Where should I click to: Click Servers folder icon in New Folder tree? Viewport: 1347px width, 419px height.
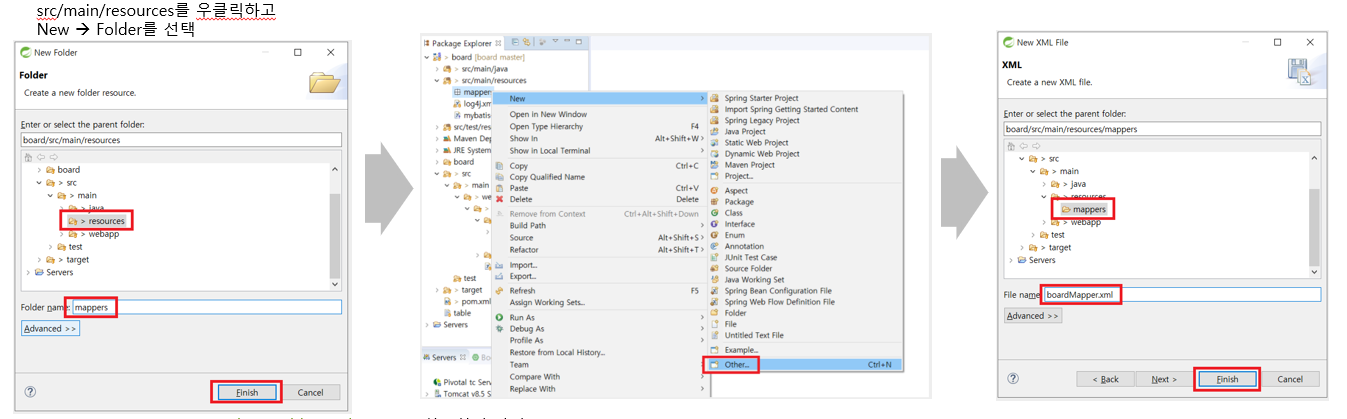pyautogui.click(x=40, y=272)
